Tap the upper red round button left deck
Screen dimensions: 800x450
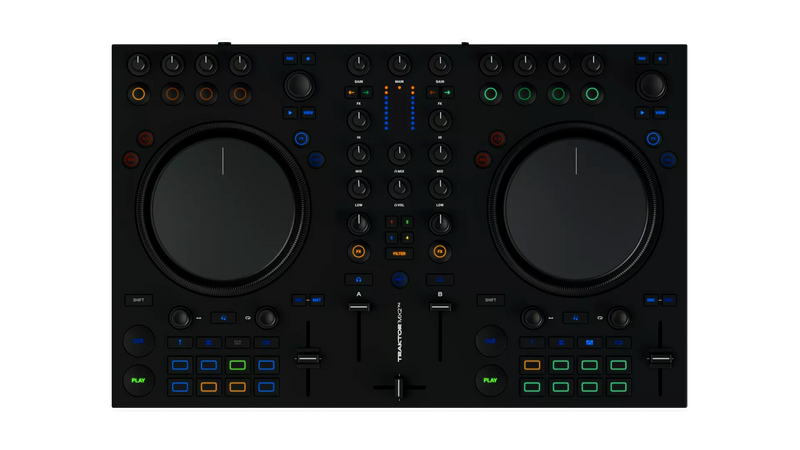coord(145,139)
